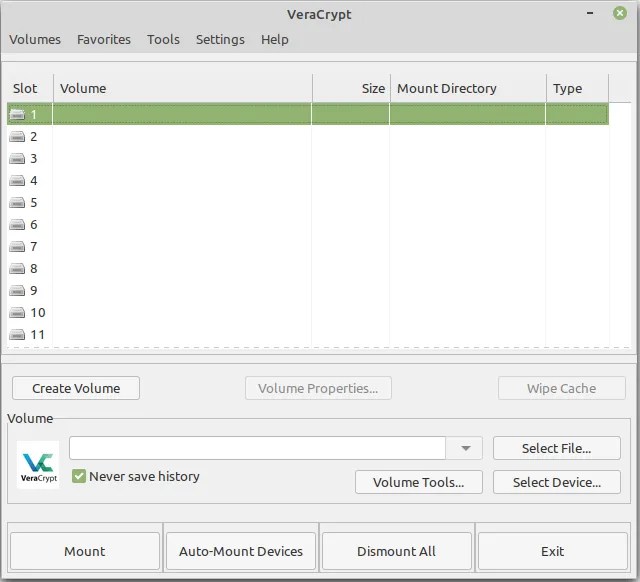640x582 pixels.
Task: Minimize the VeraCrypt window
Action: point(590,13)
